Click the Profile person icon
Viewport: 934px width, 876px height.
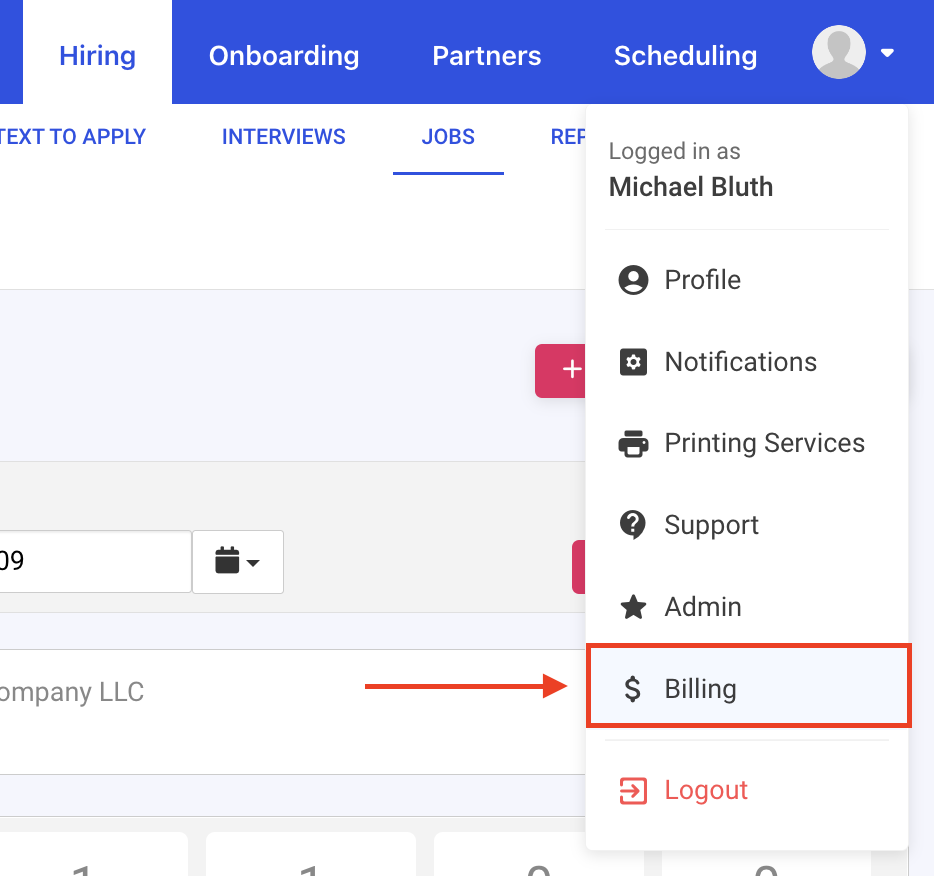point(633,280)
